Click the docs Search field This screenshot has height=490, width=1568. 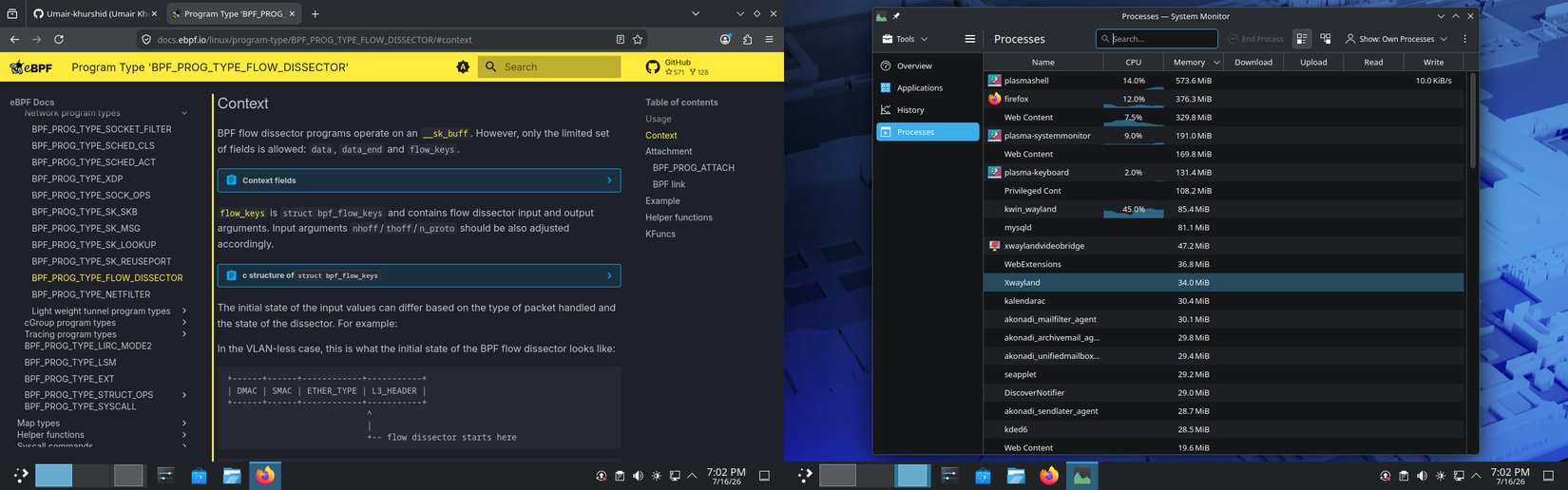(549, 67)
